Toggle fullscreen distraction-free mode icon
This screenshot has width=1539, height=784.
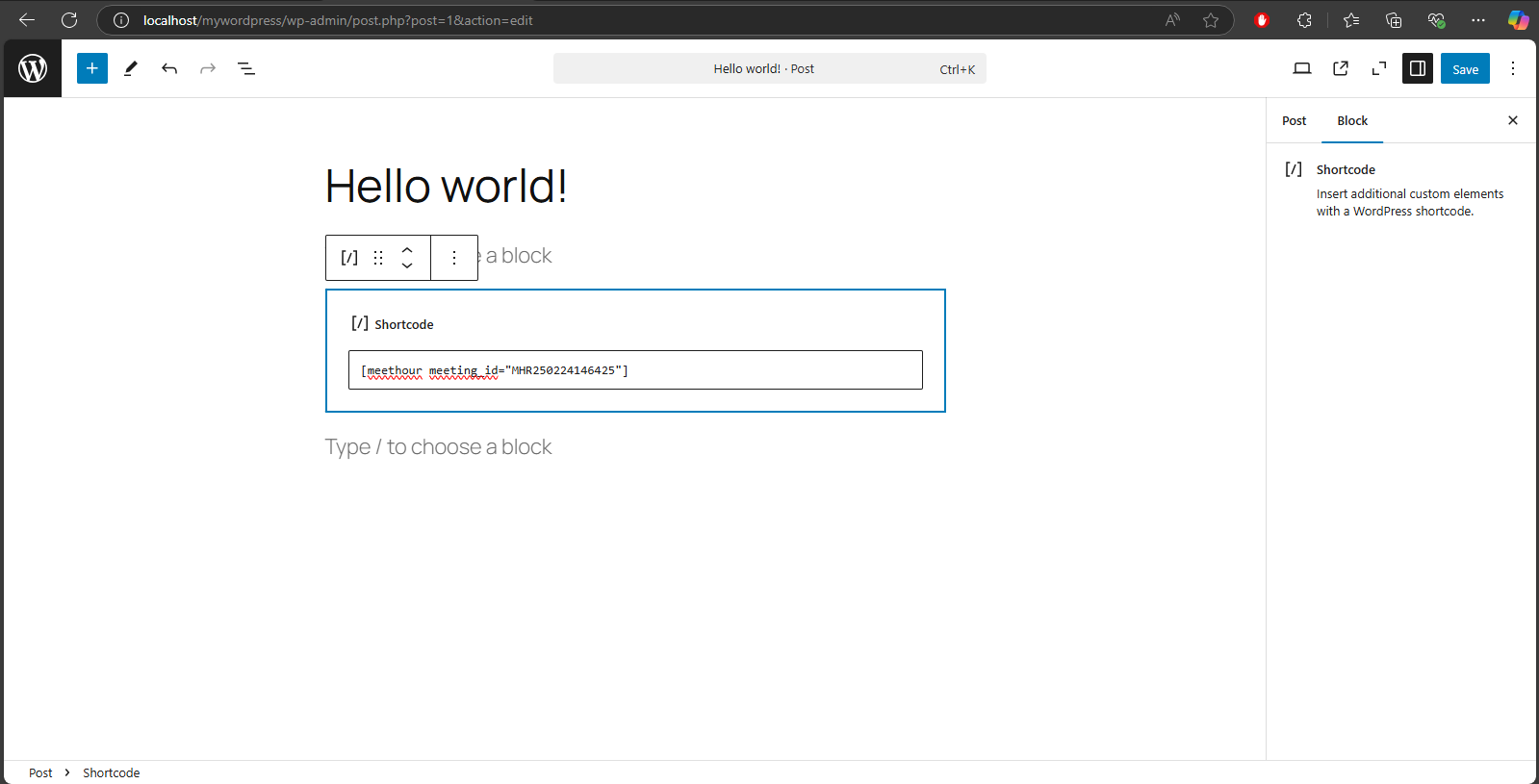click(x=1379, y=68)
